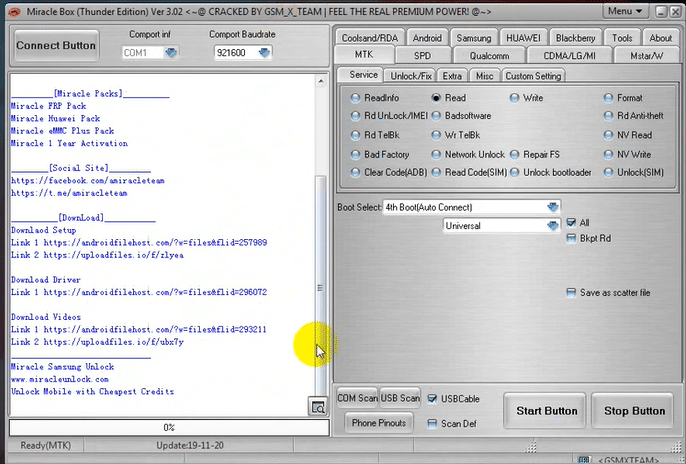Choose the NV Write radio option

608,154
